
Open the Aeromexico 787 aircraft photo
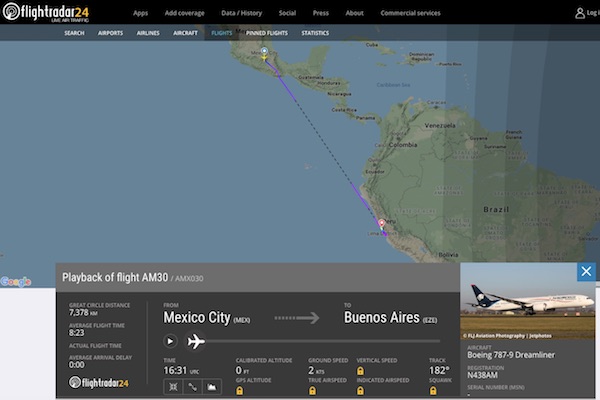point(528,300)
